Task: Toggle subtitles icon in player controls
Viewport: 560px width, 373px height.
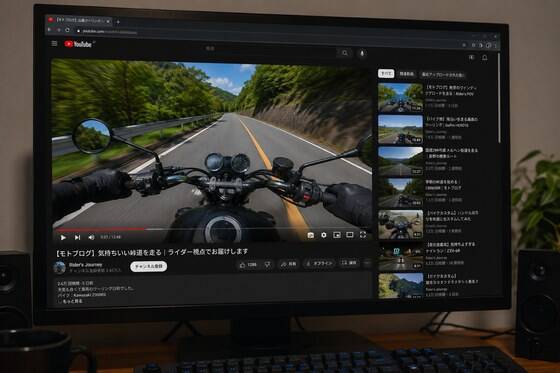Action: (311, 235)
